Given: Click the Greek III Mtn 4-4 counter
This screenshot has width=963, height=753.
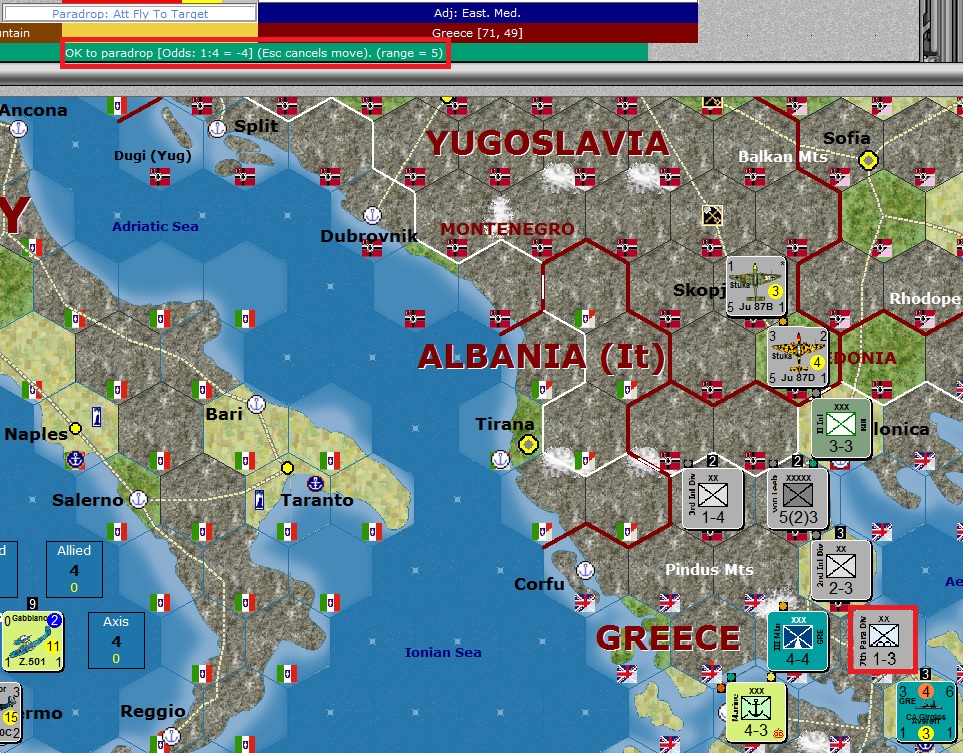Looking at the screenshot, I should coord(797,641).
